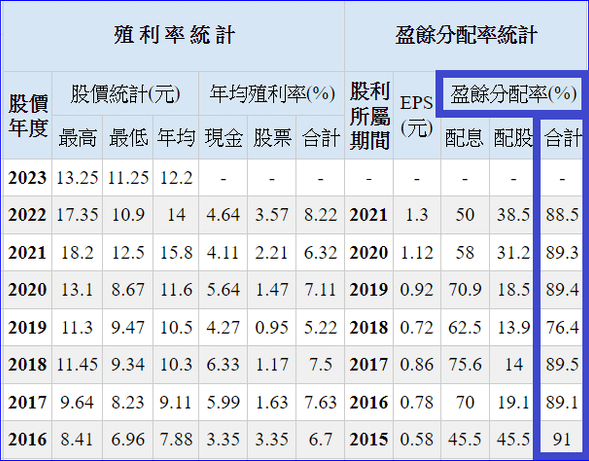This screenshot has width=589, height=461.
Task: Click stock payout 31.2
Action: 513,252
